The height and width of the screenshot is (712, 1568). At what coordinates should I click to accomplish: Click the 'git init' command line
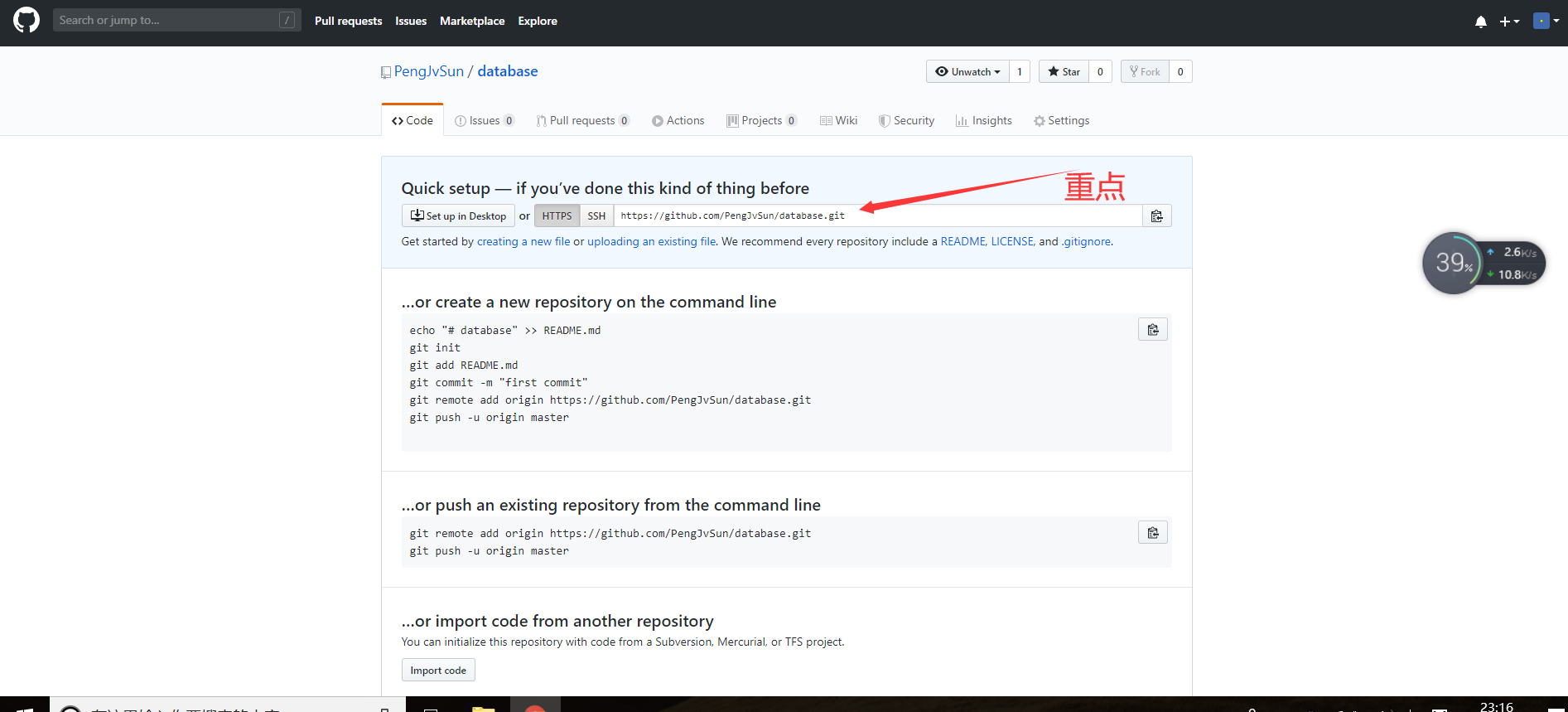[435, 348]
